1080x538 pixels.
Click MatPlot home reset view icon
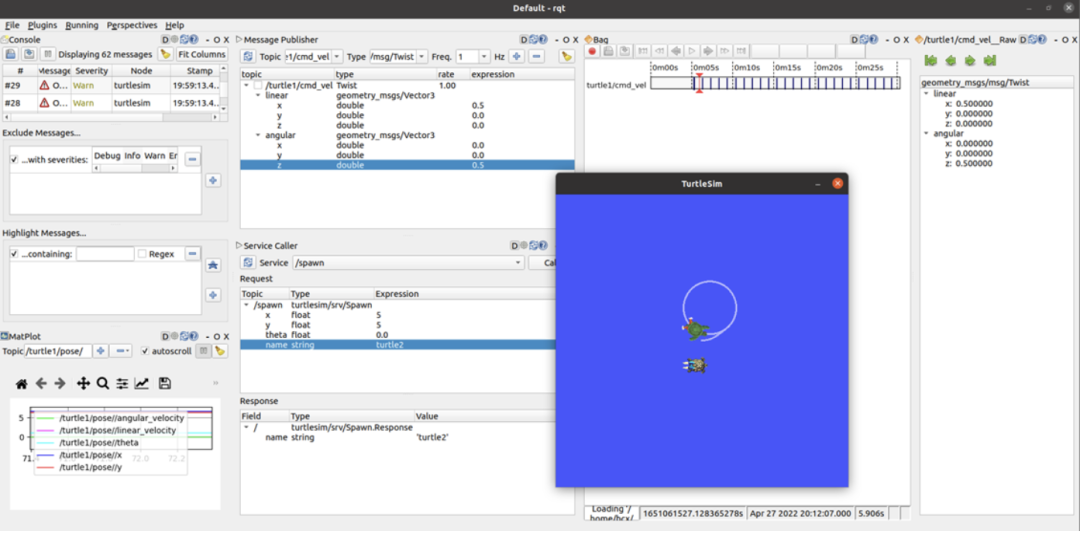click(x=21, y=384)
